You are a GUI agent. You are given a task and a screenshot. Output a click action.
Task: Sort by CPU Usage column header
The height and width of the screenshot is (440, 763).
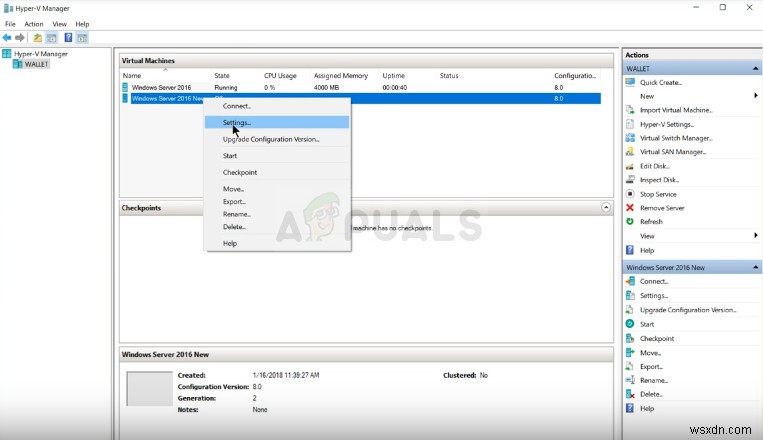point(280,75)
